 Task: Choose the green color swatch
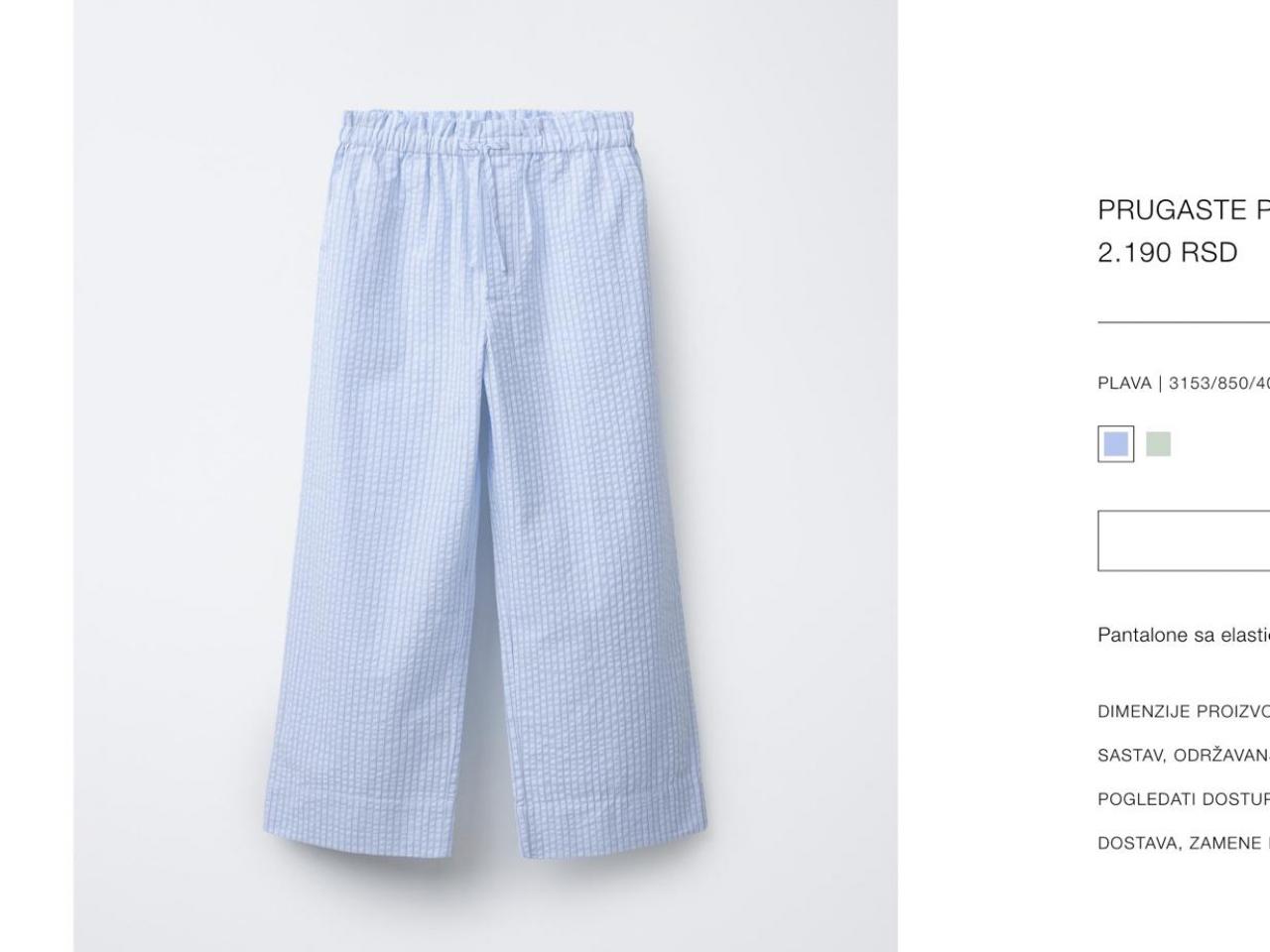click(1158, 443)
